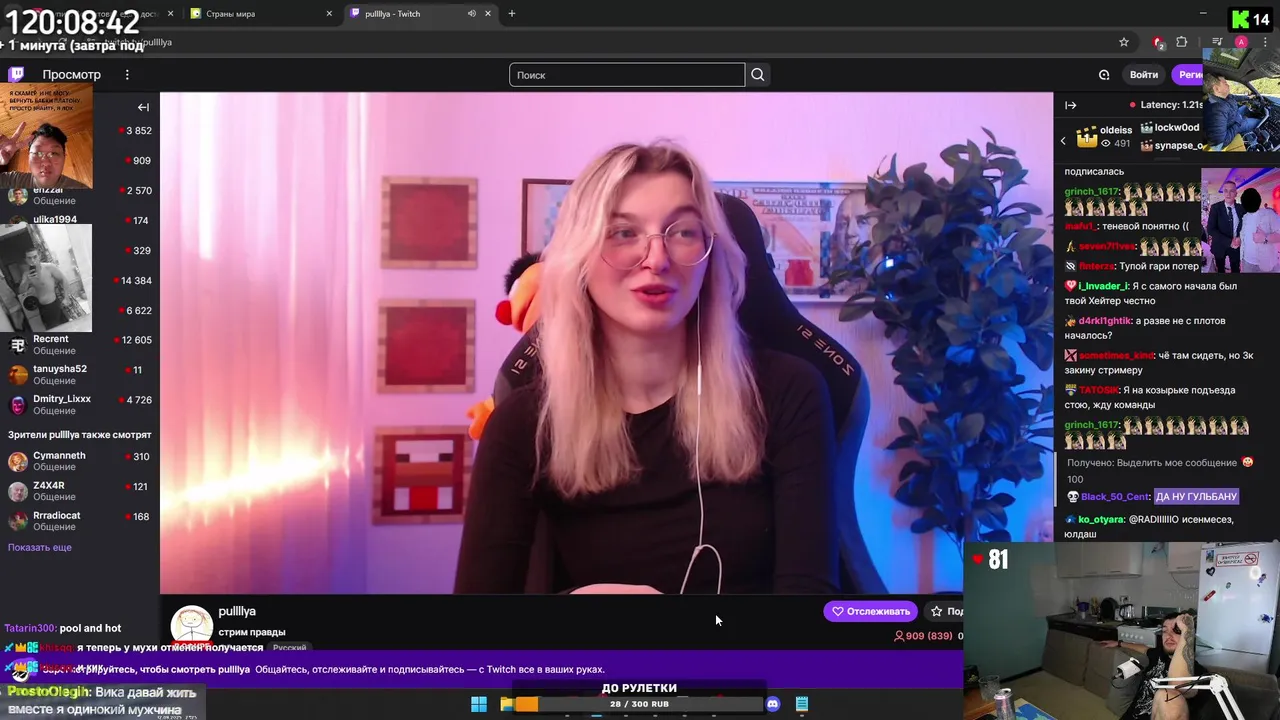Viewport: 1280px width, 720px height.
Task: Click Dmitry_Lixxx avatar icon
Action: (x=18, y=405)
